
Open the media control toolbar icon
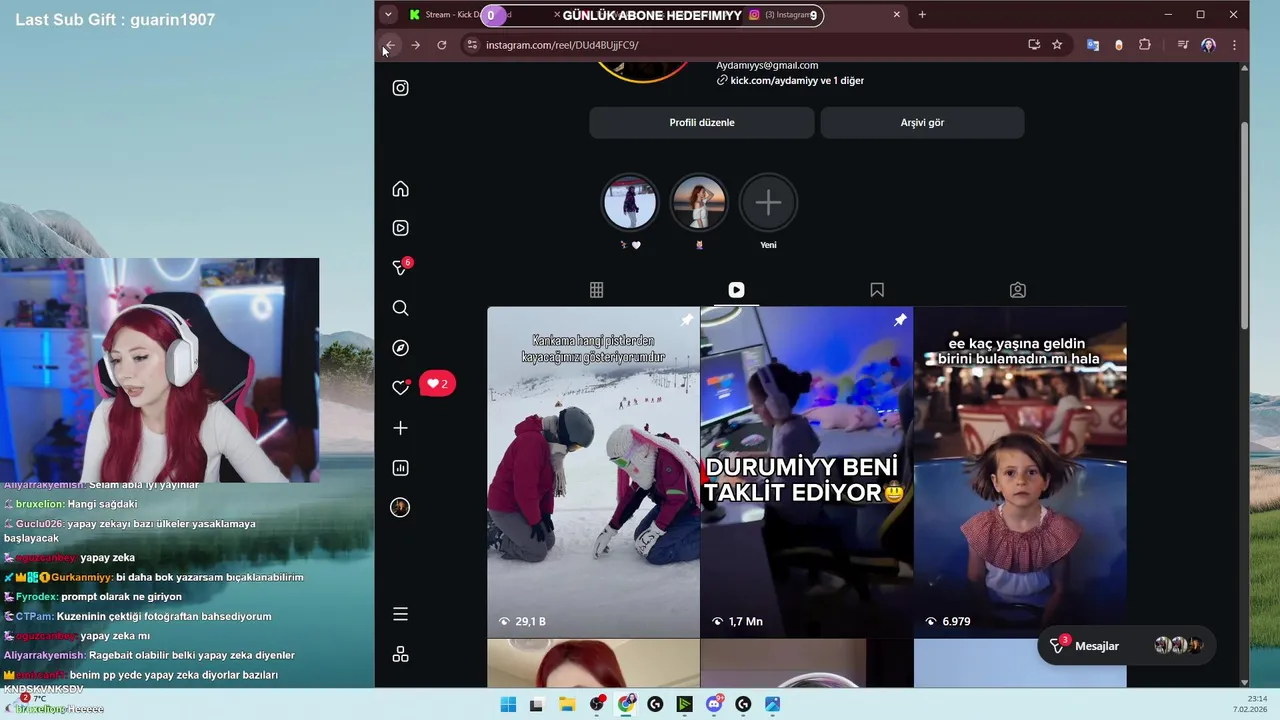(x=1183, y=45)
